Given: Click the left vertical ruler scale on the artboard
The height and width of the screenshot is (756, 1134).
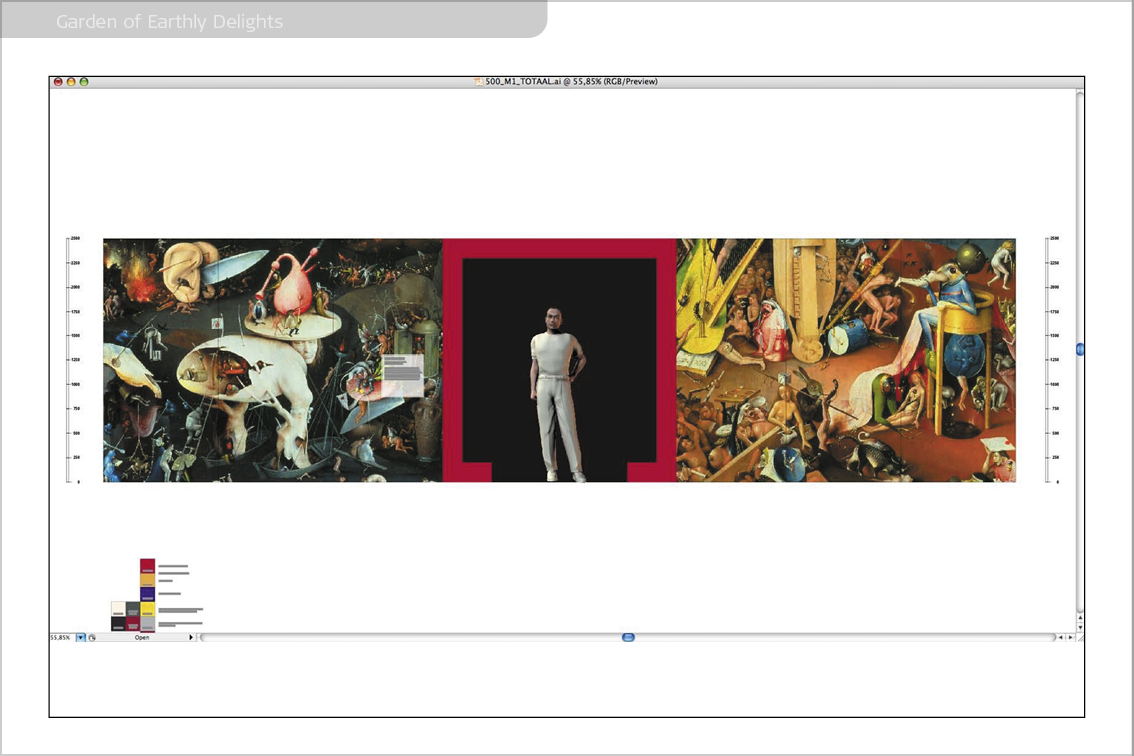Looking at the screenshot, I should tap(73, 360).
